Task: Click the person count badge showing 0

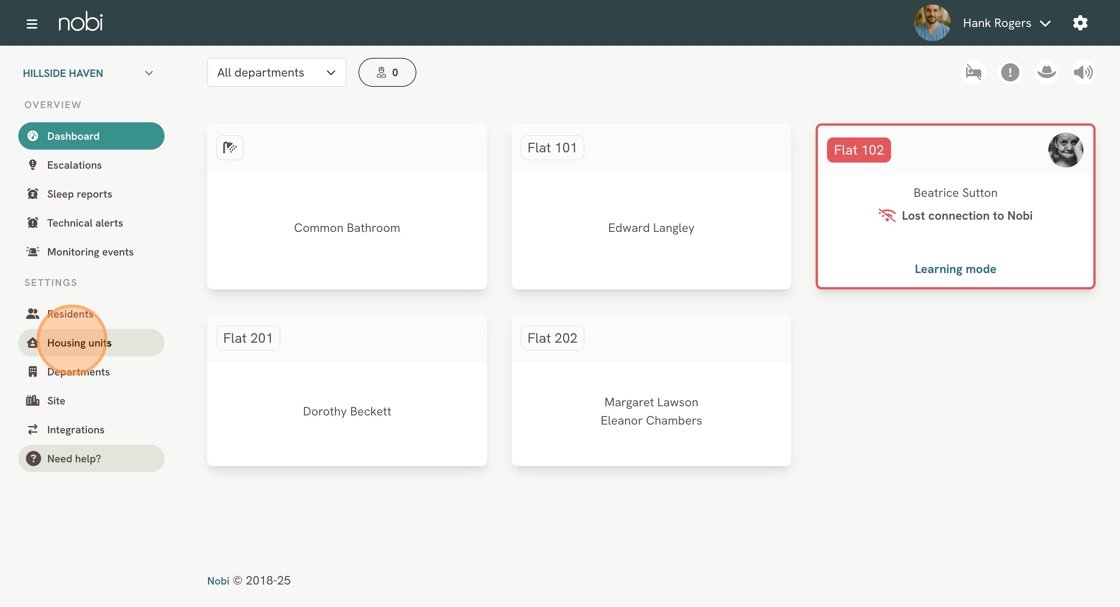Action: click(x=387, y=72)
